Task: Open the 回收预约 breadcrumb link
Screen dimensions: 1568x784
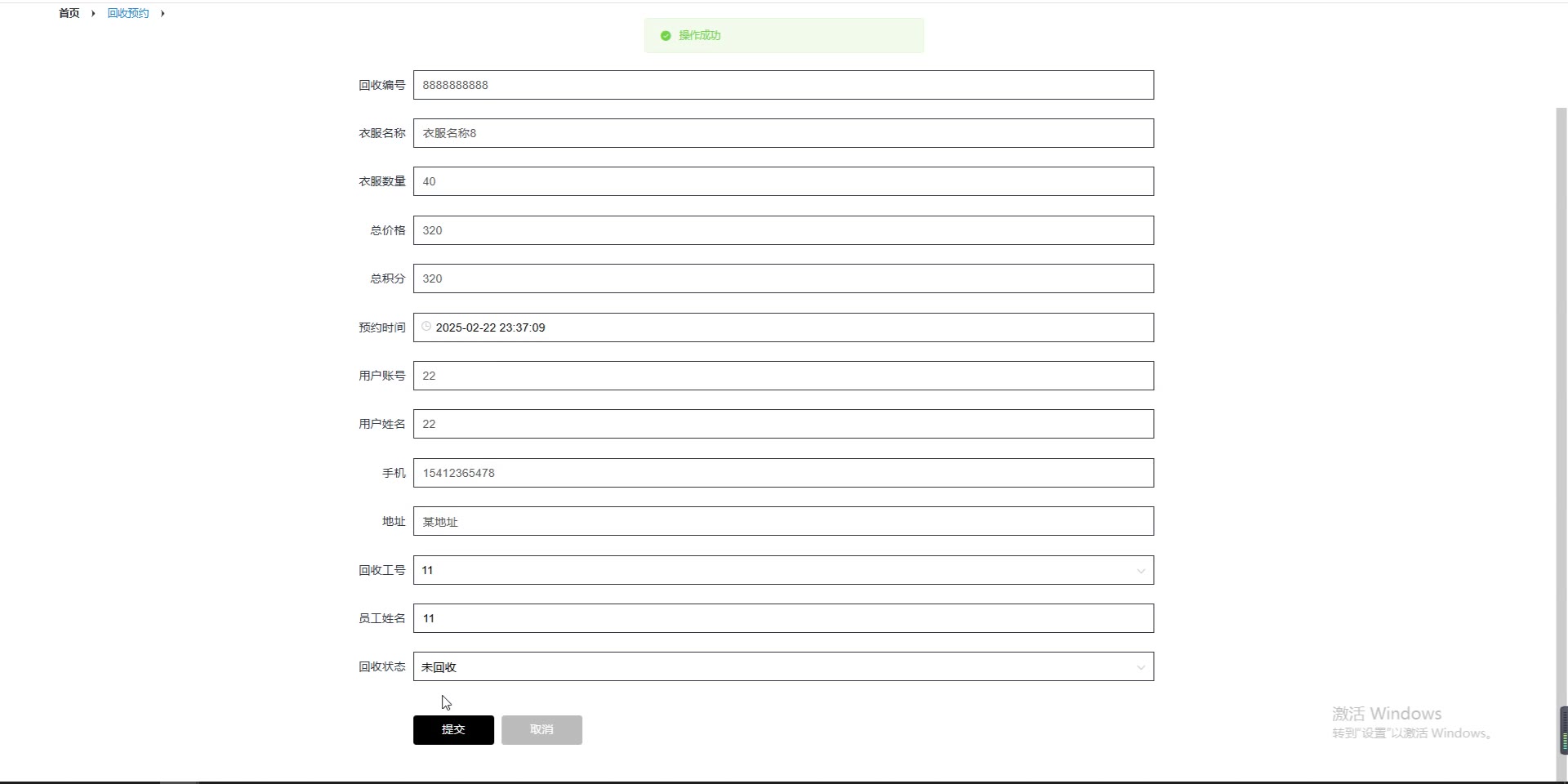Action: (x=128, y=13)
